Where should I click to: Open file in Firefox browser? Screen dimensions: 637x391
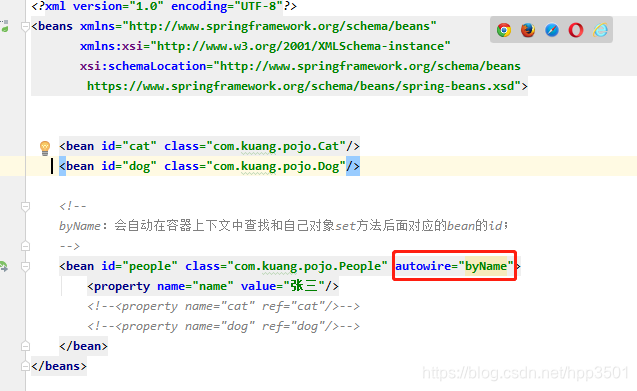pyautogui.click(x=528, y=30)
